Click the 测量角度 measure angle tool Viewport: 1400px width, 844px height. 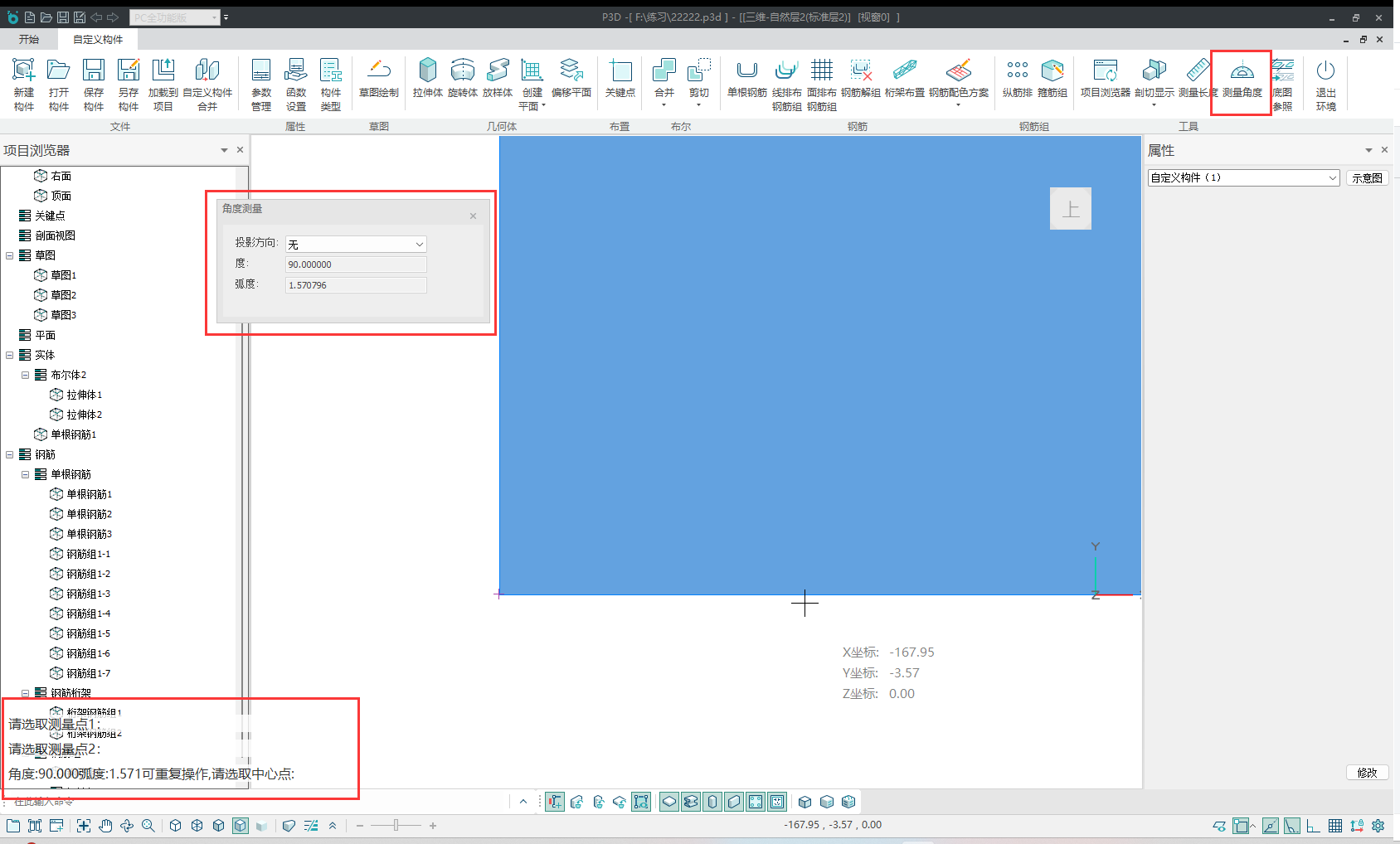1242,80
